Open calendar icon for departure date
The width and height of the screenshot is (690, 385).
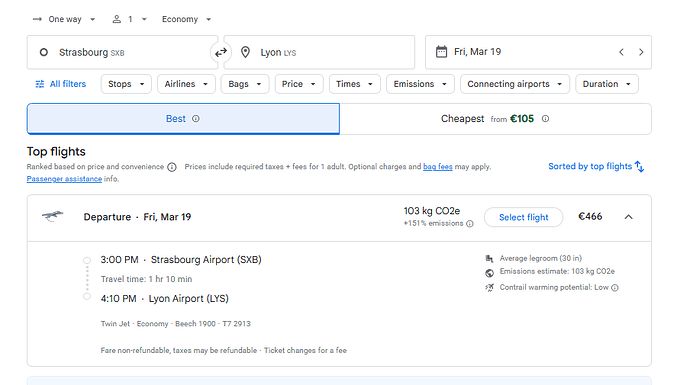pyautogui.click(x=441, y=52)
